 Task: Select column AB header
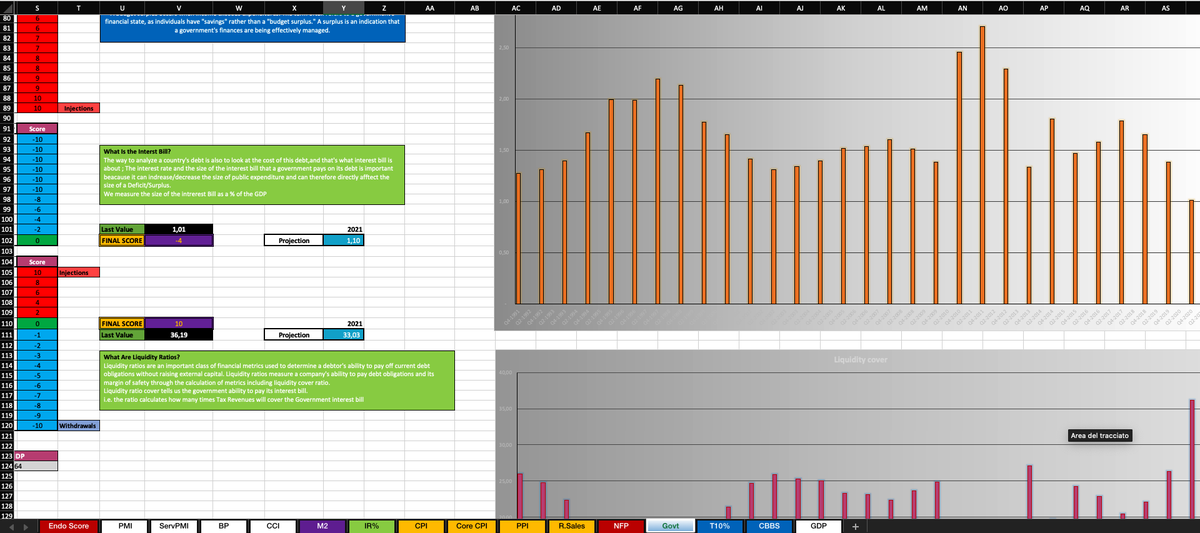click(x=474, y=7)
